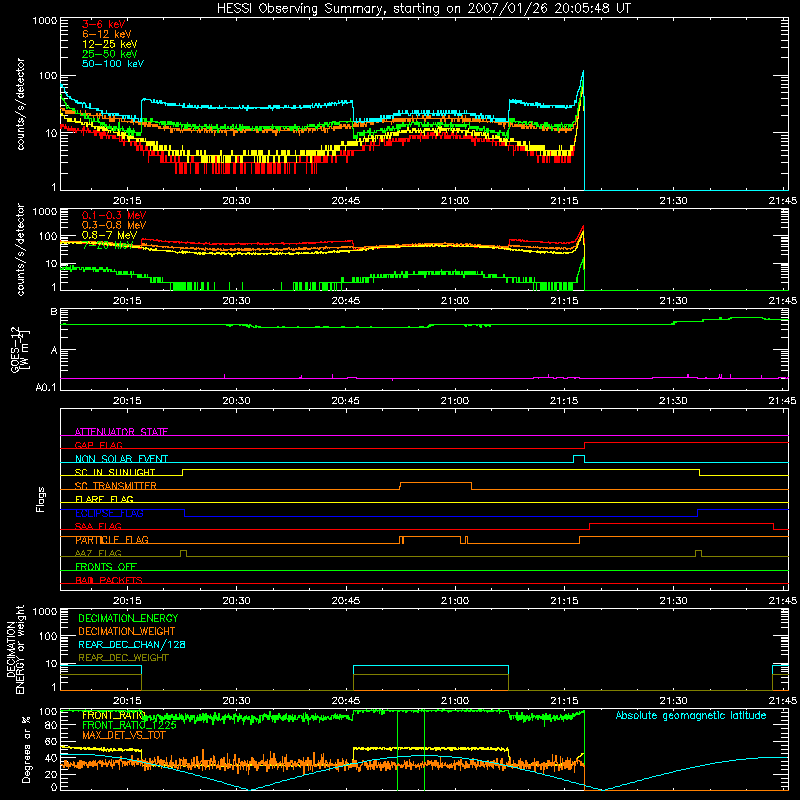Click the "NON_SOLAR_EVENT" flag label
This screenshot has height=800, width=800.
121,459
